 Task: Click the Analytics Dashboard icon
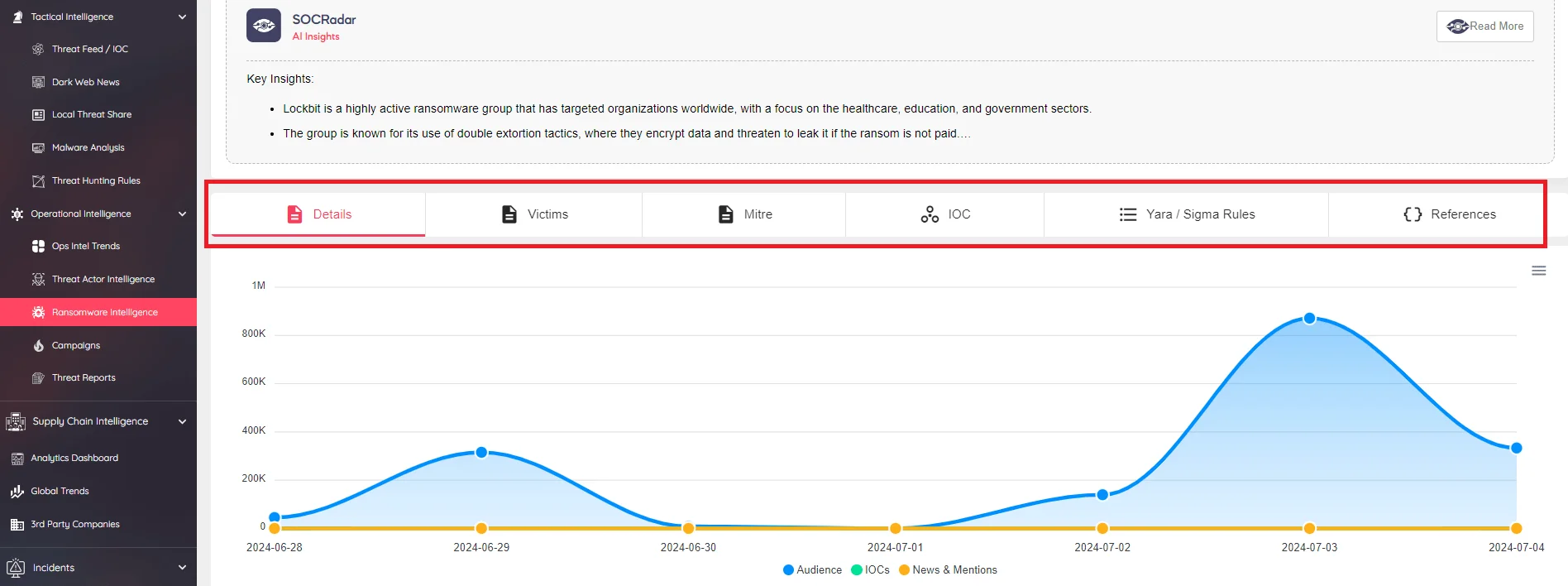[17, 458]
